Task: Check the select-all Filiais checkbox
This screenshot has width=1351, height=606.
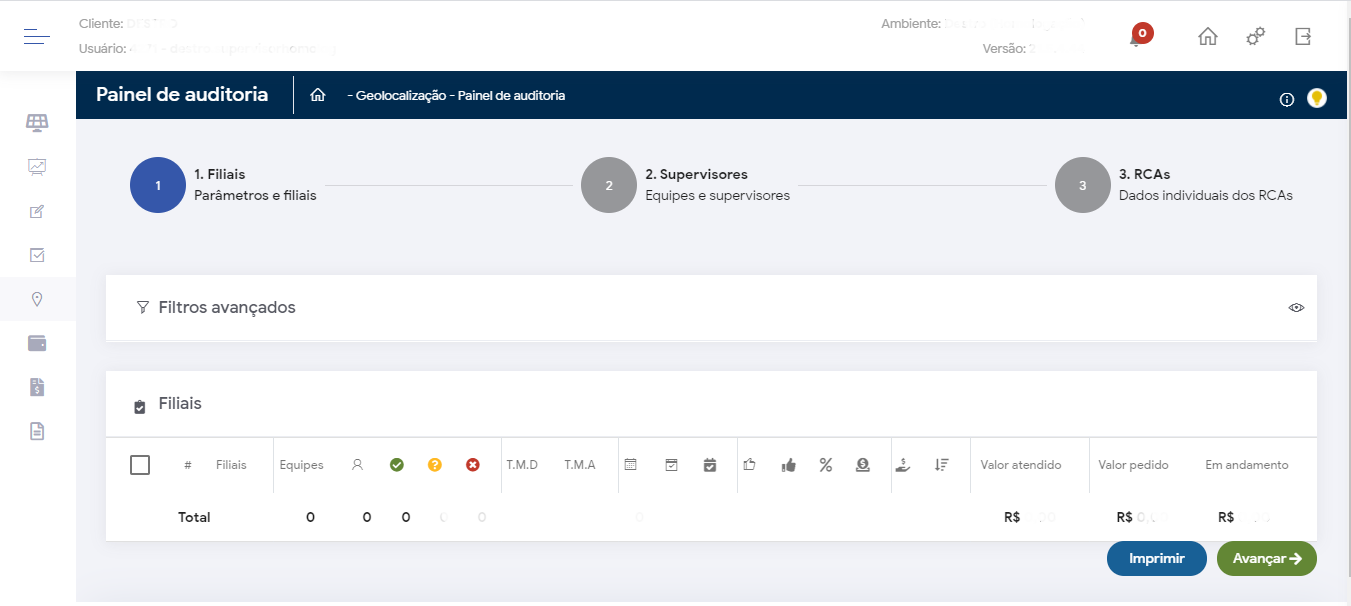Action: [x=140, y=465]
